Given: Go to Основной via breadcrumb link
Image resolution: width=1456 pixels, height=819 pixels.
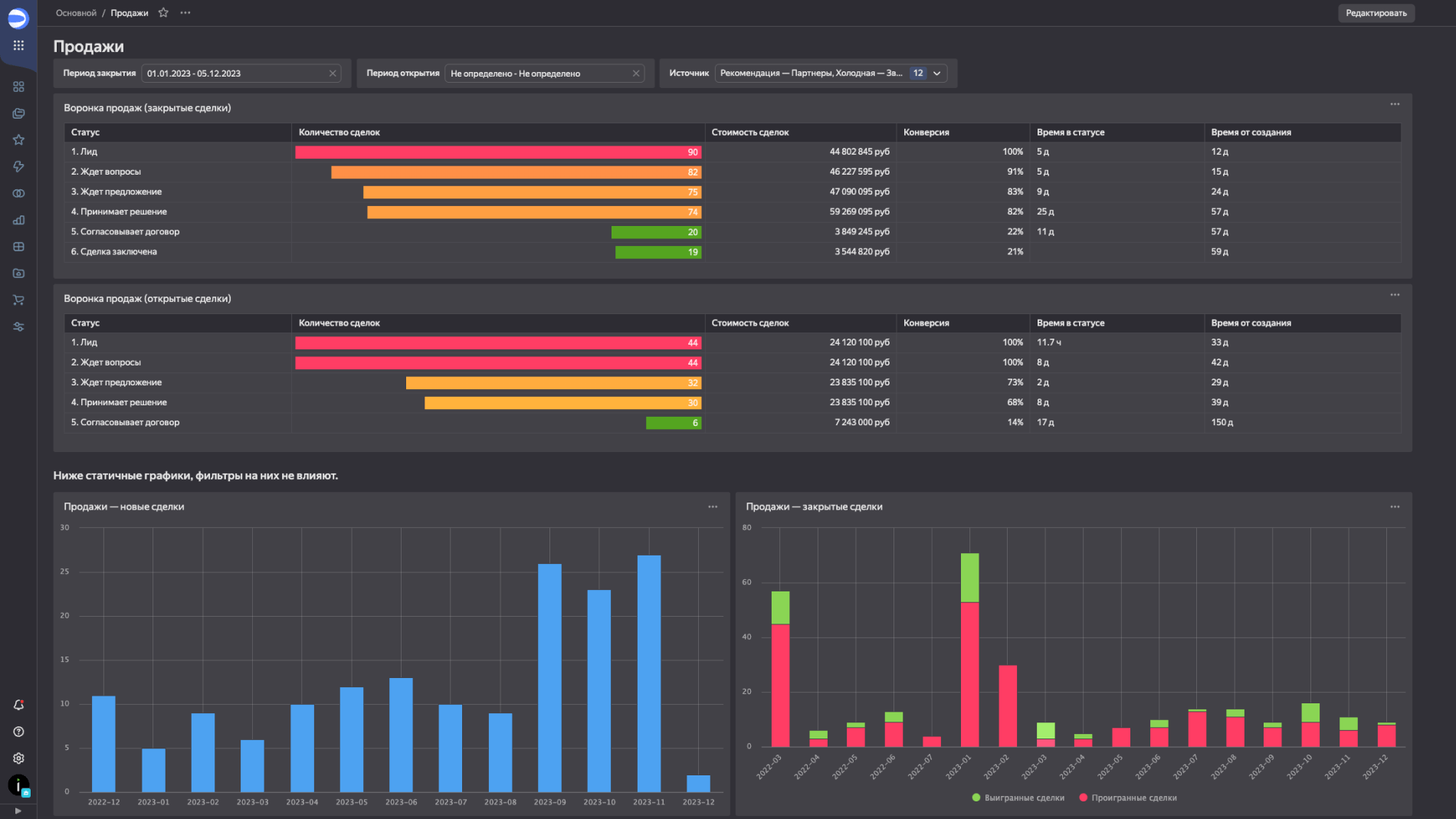Looking at the screenshot, I should click(x=76, y=13).
